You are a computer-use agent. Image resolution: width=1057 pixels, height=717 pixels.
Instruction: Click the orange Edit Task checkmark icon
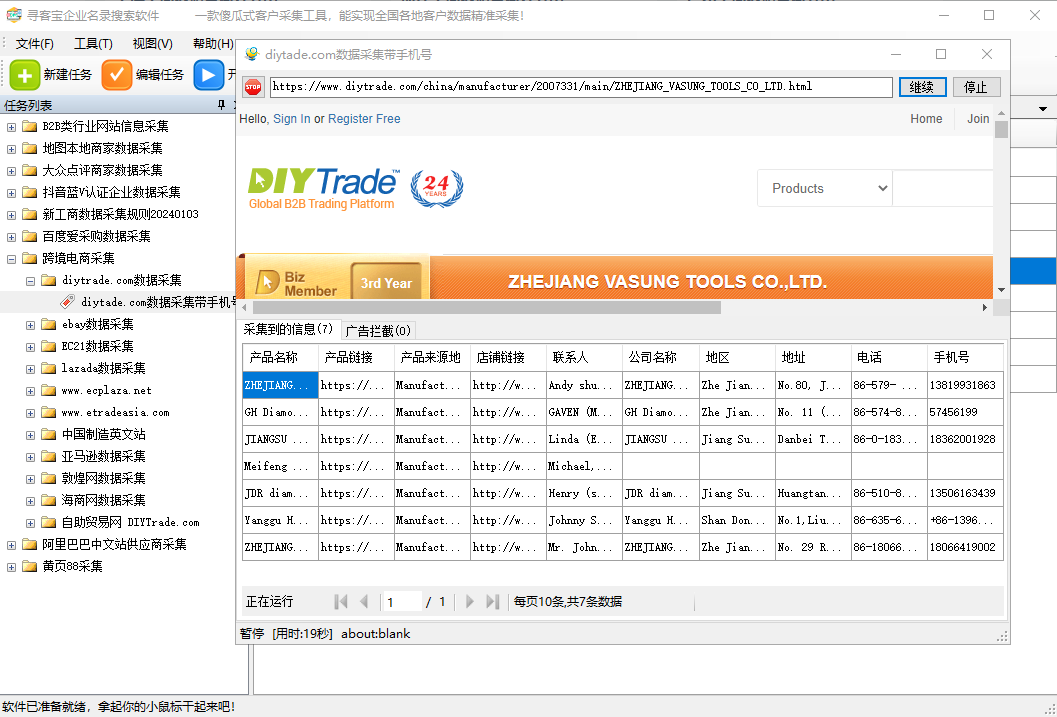117,75
